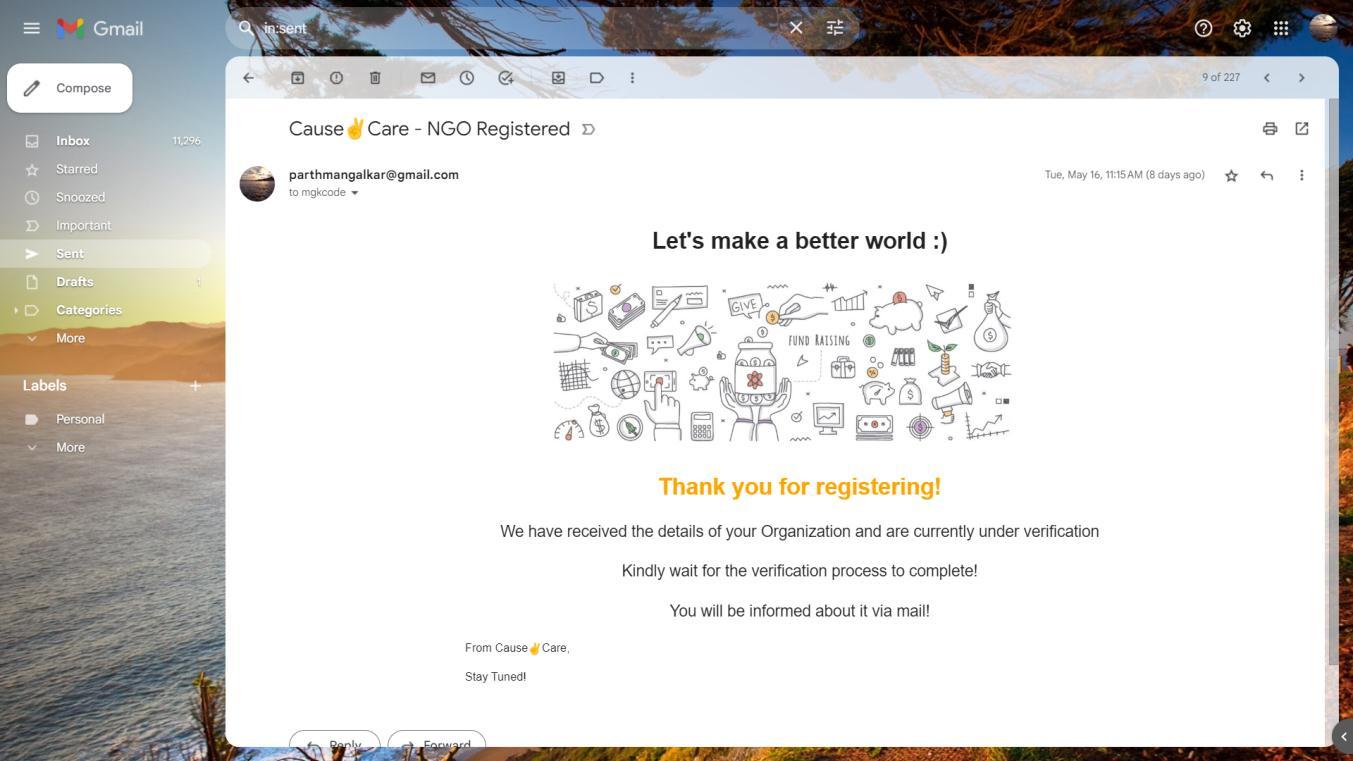Show search options filter icon
Image resolution: width=1353 pixels, height=761 pixels.
tap(835, 28)
